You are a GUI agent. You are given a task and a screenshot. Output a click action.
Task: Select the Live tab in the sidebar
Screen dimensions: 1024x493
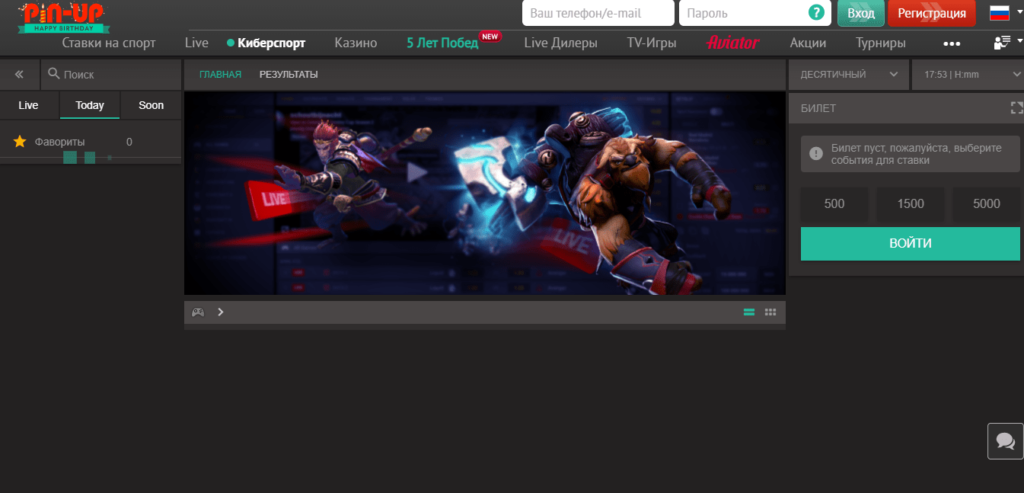28,105
